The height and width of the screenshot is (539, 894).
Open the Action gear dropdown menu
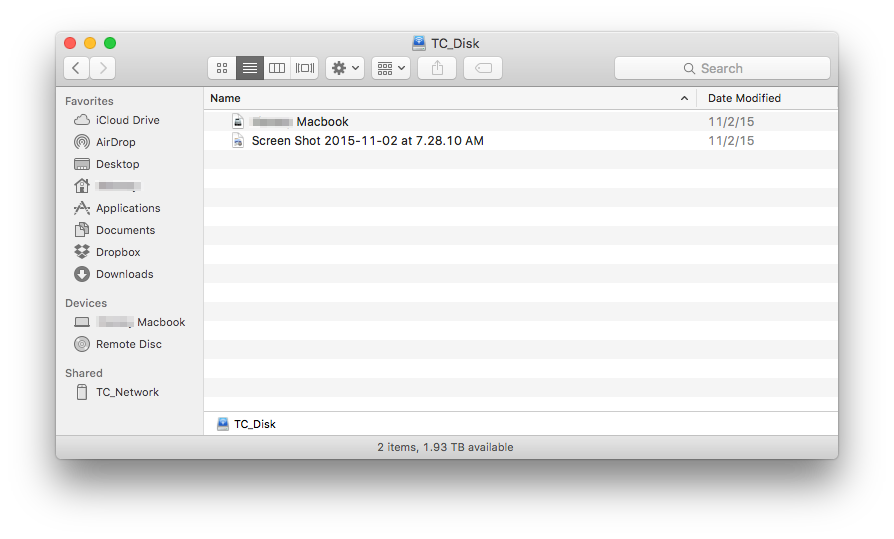(x=345, y=68)
